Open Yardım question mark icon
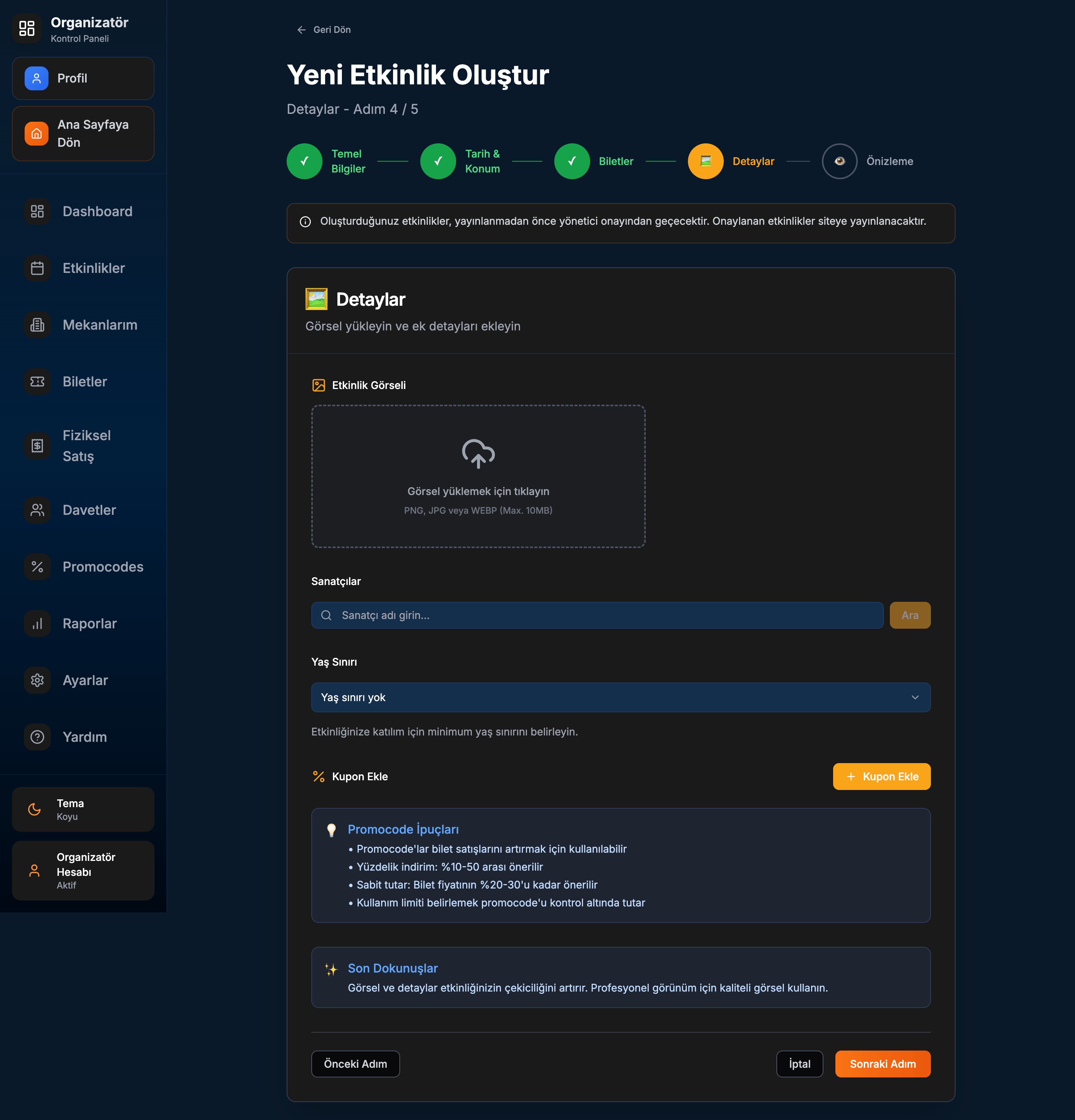The width and height of the screenshot is (1075, 1120). click(x=37, y=737)
